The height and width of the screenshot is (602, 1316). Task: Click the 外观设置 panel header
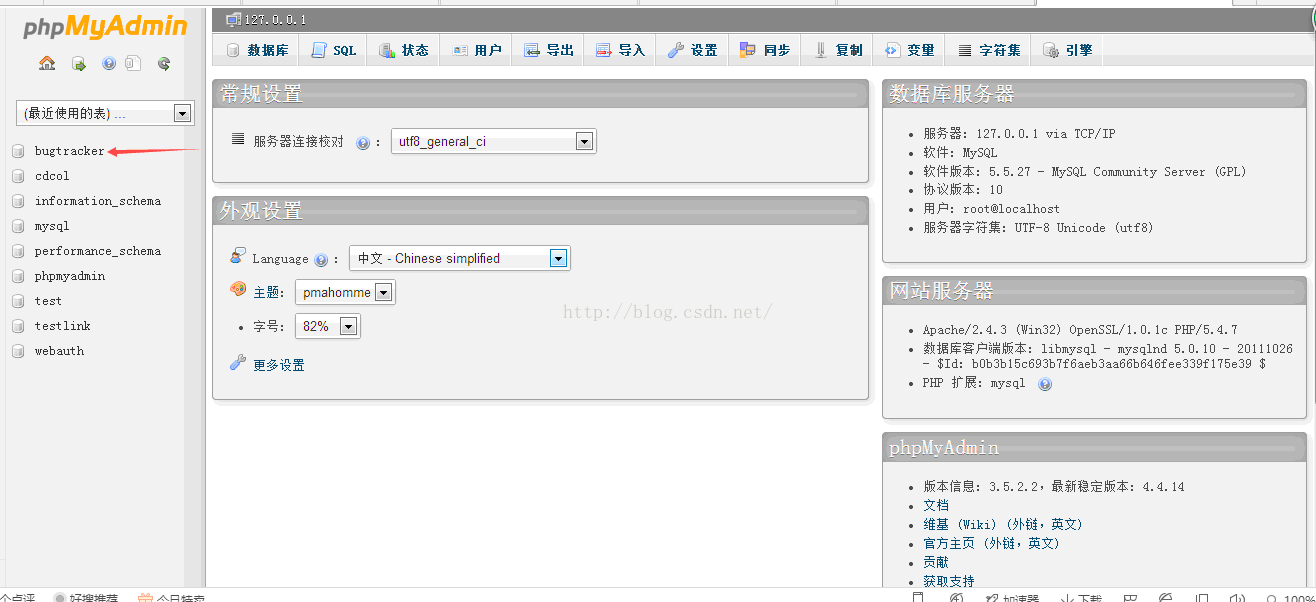point(540,211)
